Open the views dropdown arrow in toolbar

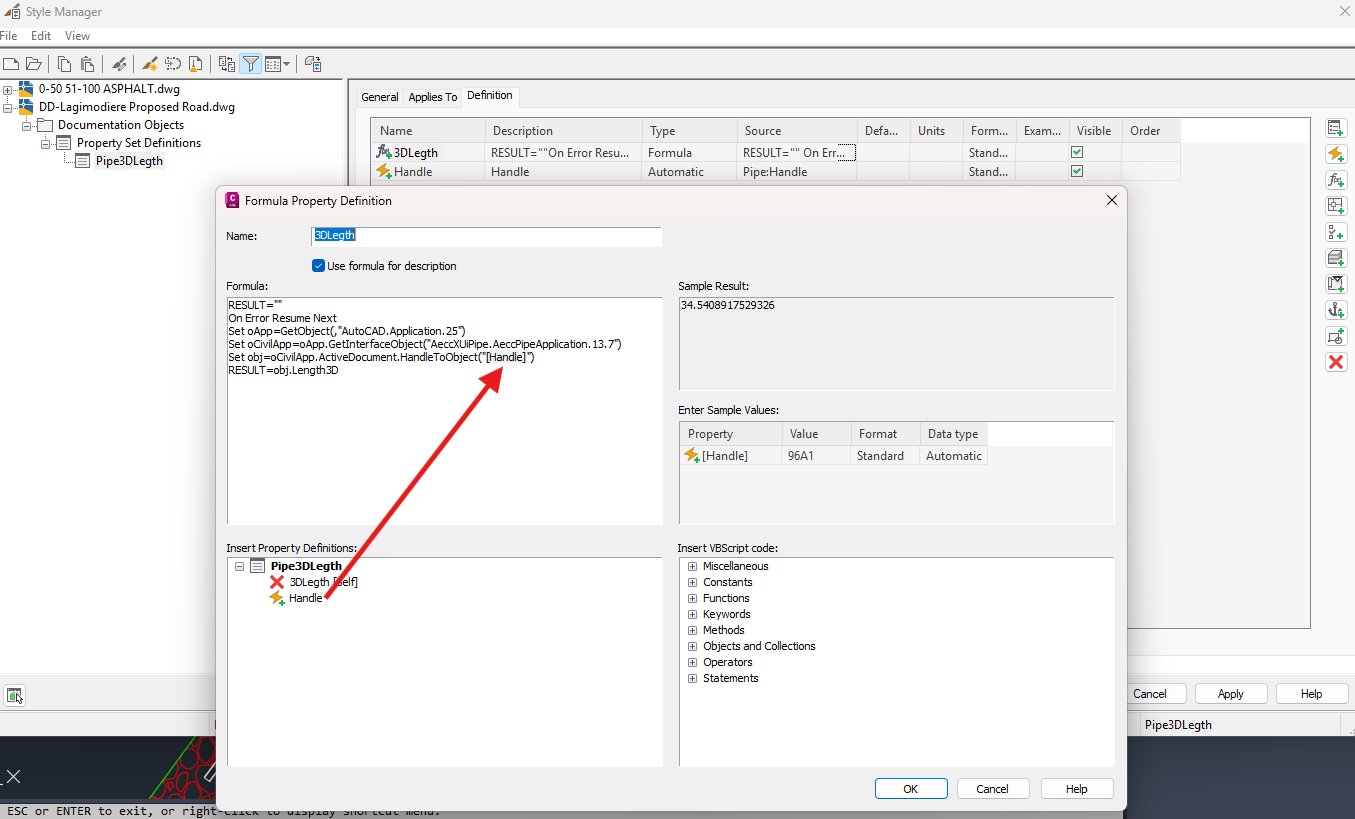point(287,64)
